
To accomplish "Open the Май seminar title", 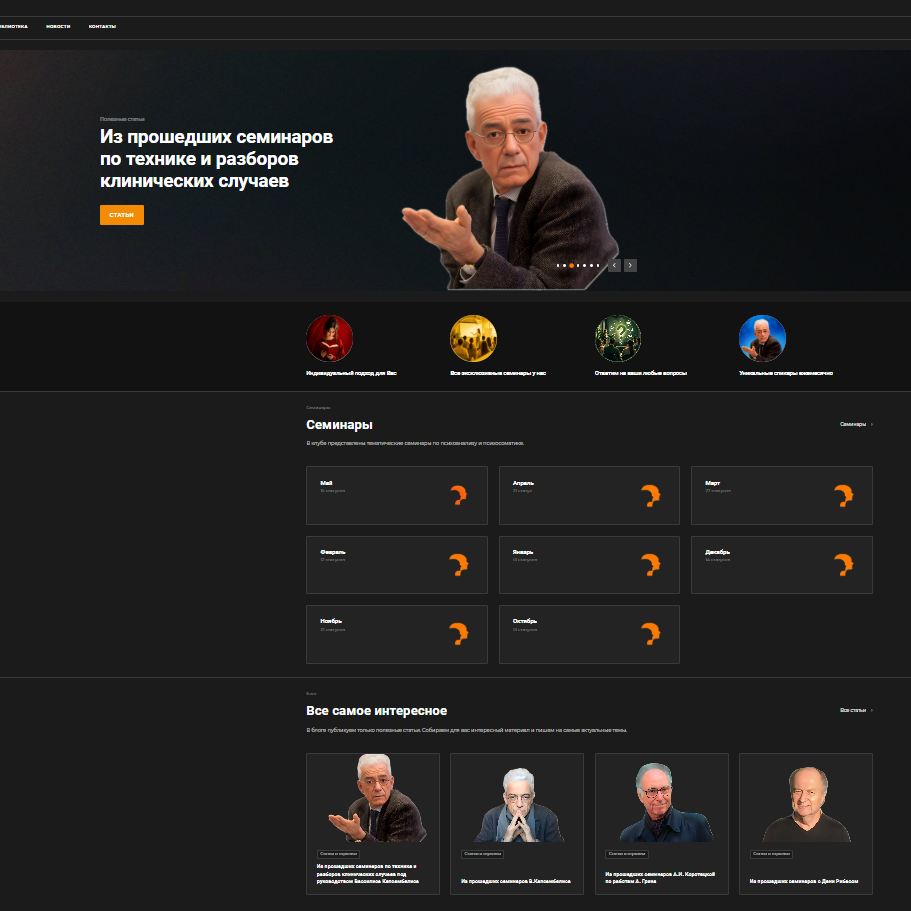I will coord(326,483).
